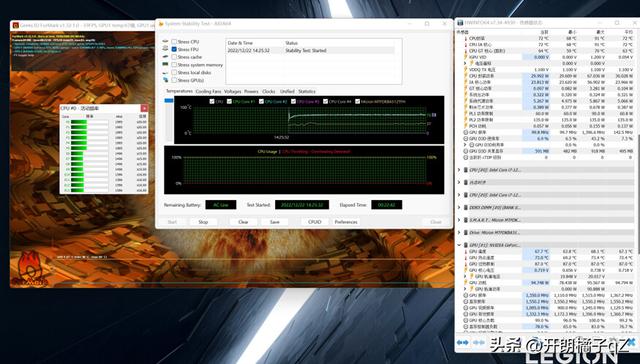
Task: Switch to the Powers tab
Action: (251, 91)
